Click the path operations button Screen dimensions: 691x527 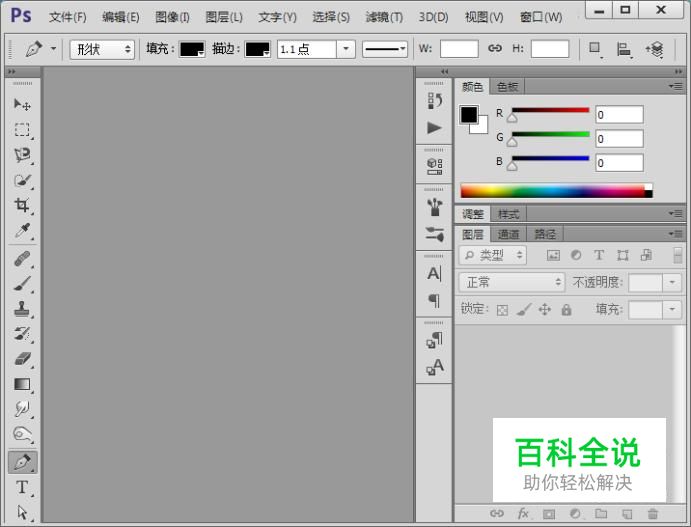tap(595, 49)
